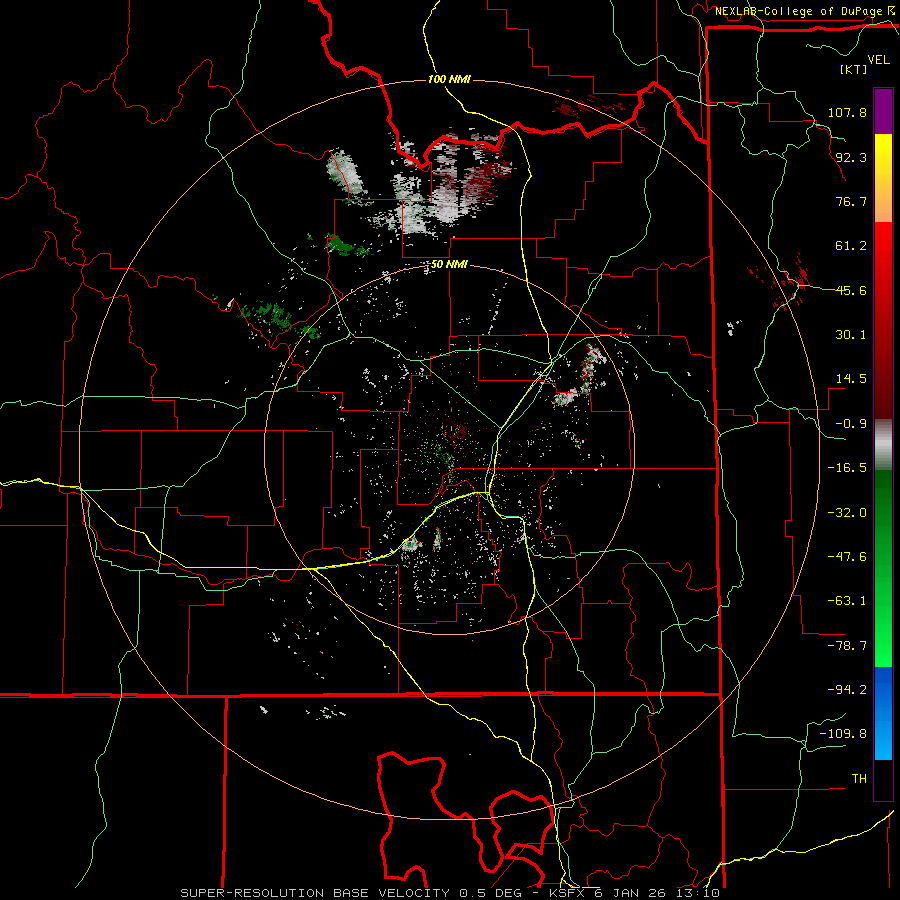Click the 76.7 legend value
The image size is (900, 900).
click(851, 201)
